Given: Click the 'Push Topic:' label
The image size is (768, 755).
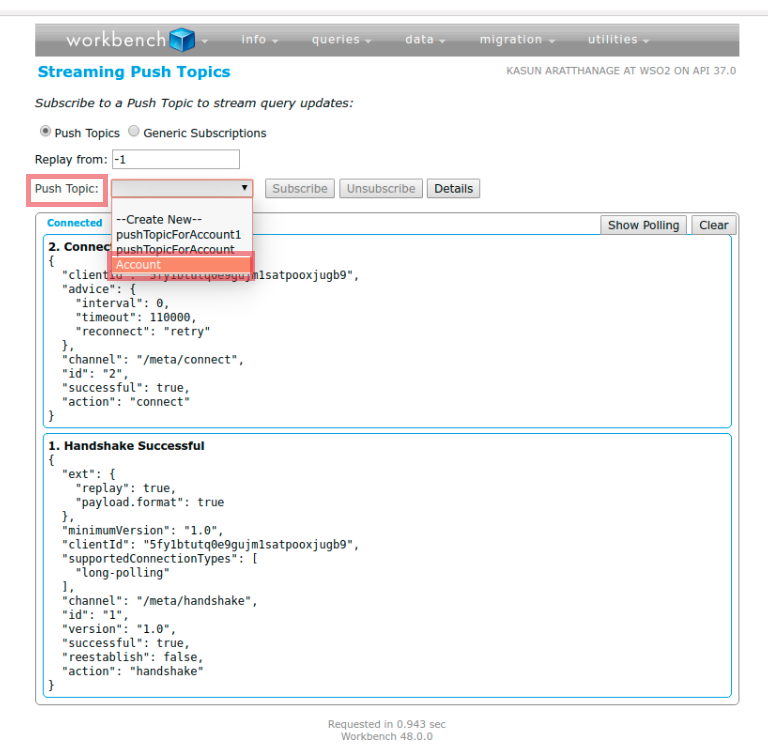Looking at the screenshot, I should 67,189.
